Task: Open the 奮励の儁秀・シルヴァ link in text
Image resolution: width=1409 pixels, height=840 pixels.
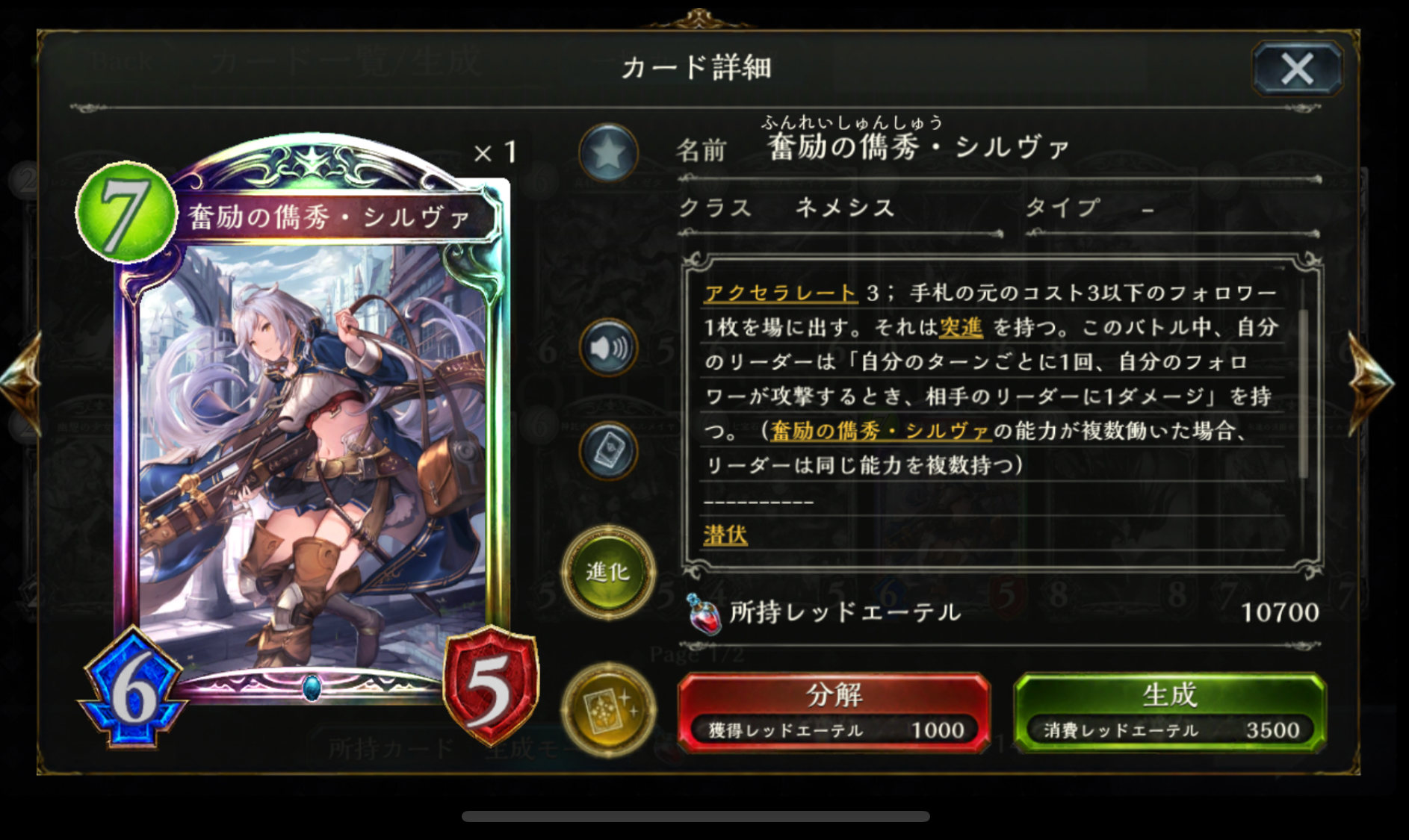Action: click(880, 431)
